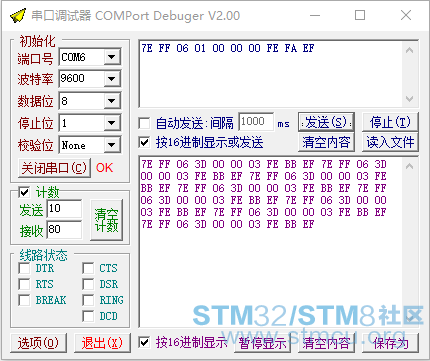Enable the DTR checkbox
430x361 pixels.
pyautogui.click(x=24, y=268)
